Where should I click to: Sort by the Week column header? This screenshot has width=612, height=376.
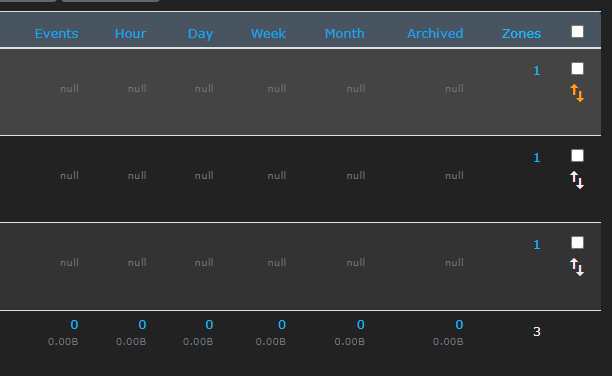tap(268, 34)
